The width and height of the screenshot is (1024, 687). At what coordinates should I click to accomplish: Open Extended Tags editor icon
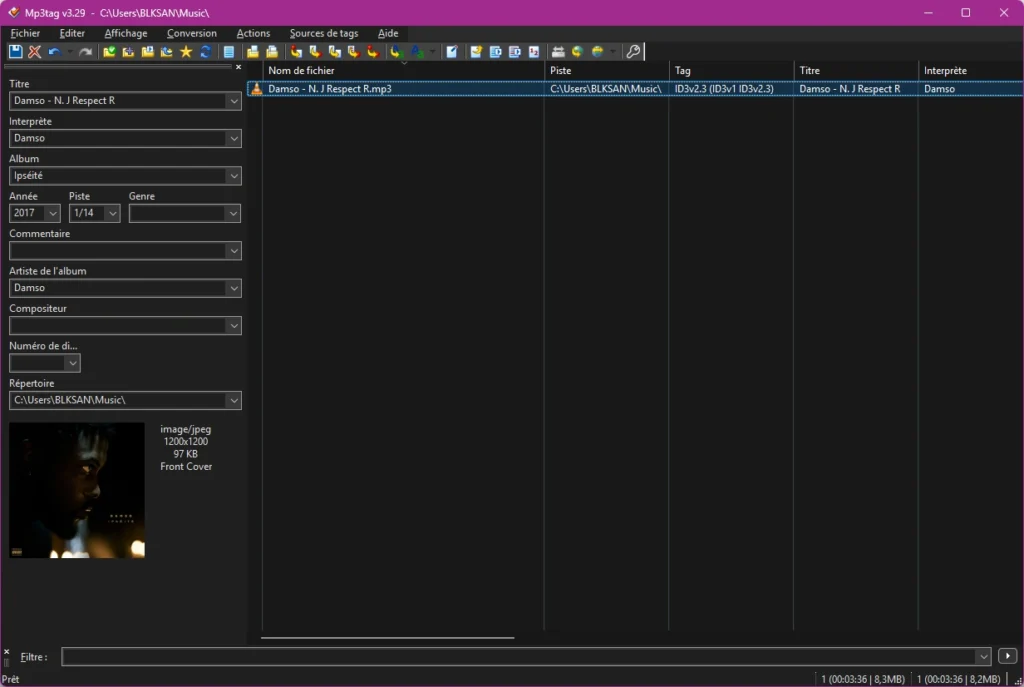coord(451,52)
